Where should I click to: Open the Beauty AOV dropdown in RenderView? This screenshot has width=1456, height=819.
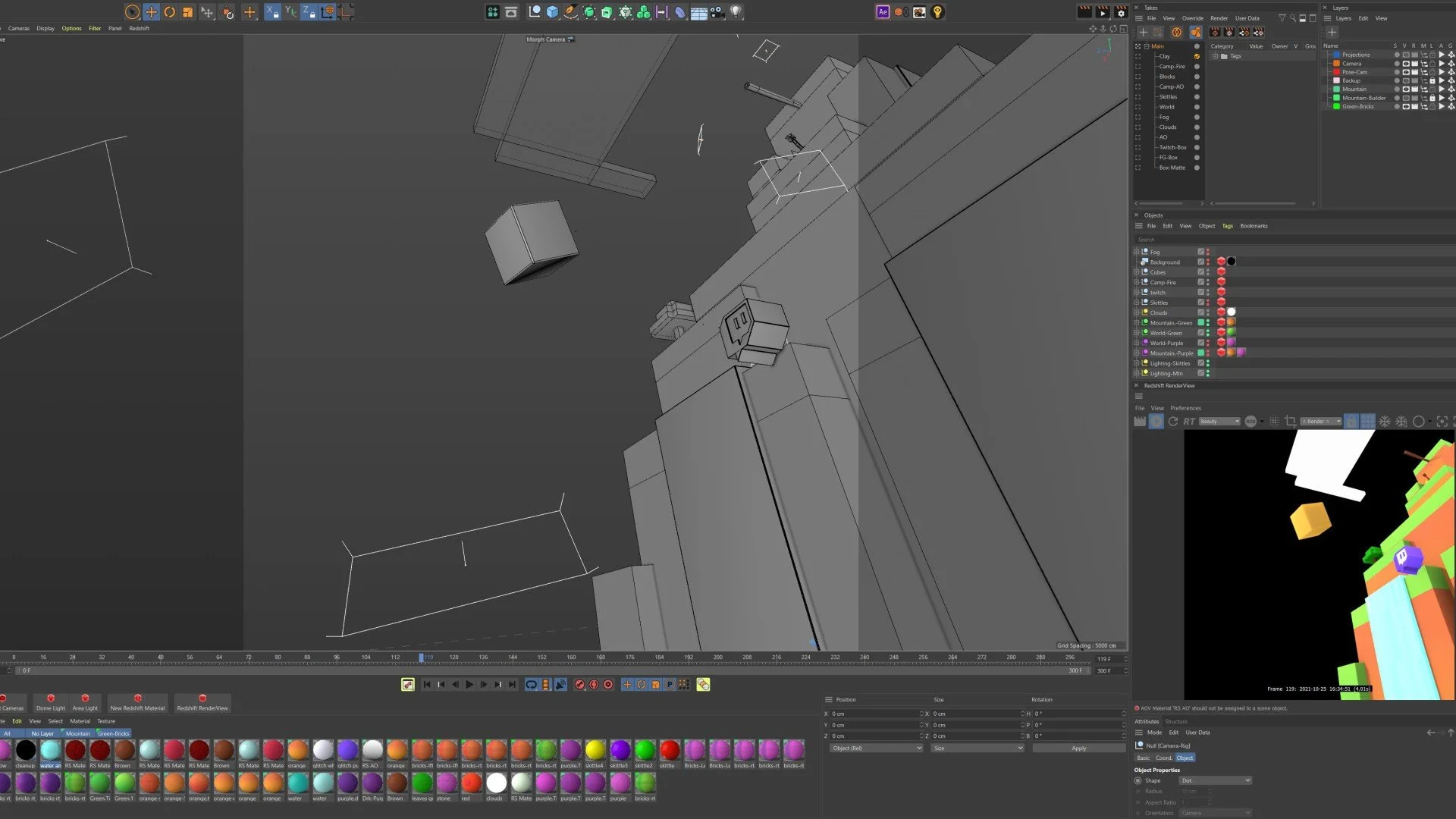click(x=1219, y=422)
